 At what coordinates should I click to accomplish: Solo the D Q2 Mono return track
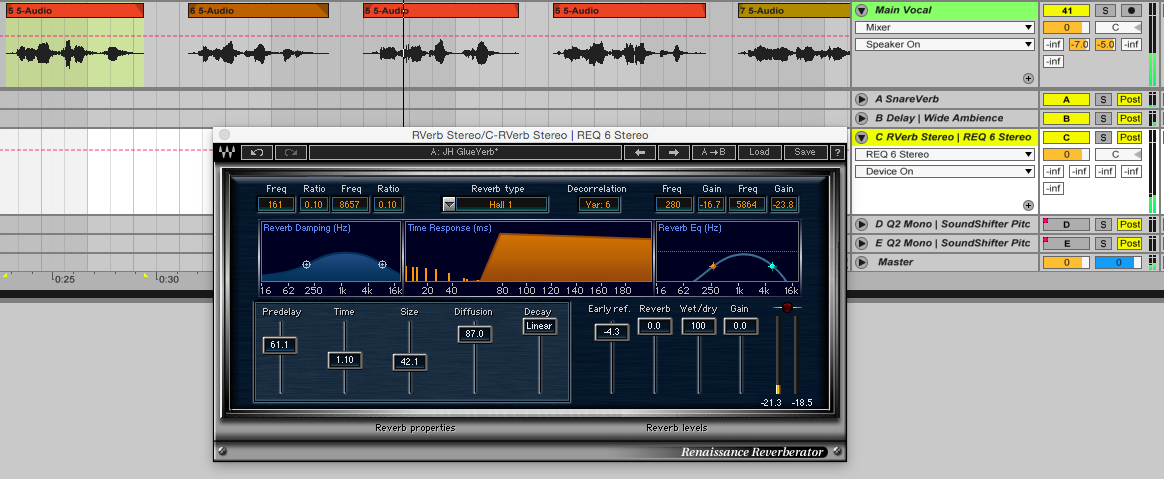pyautogui.click(x=1105, y=224)
